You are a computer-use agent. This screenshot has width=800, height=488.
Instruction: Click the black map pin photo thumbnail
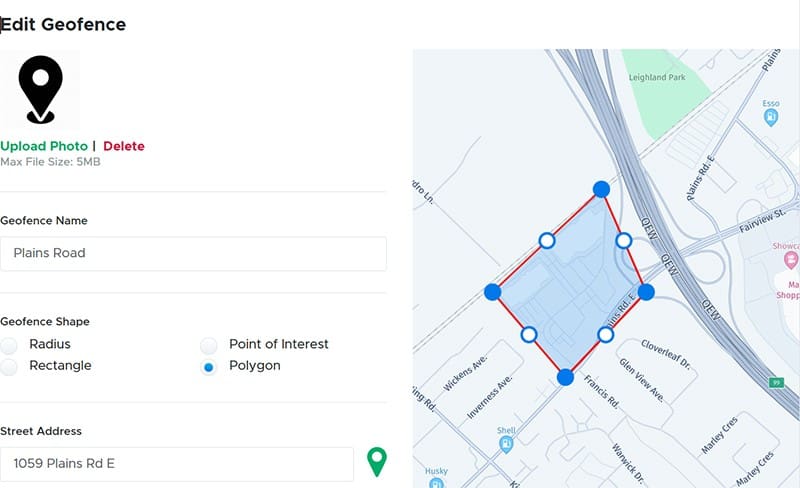pyautogui.click(x=41, y=89)
